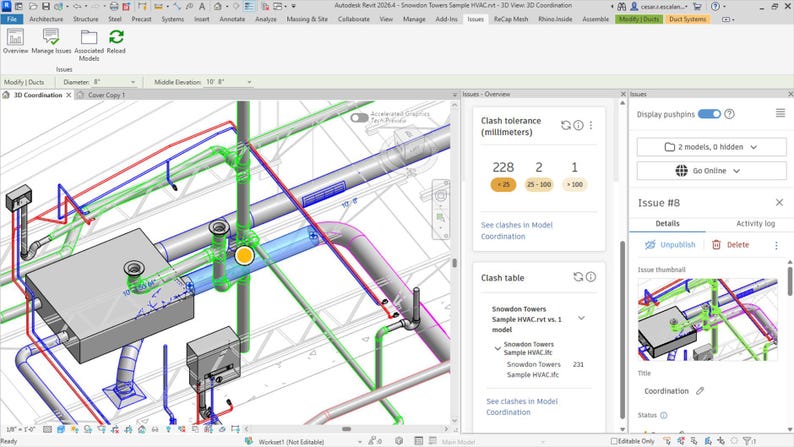Screen dimensions: 794x447
Task: Open Help question mark in title bar
Action: [x=715, y=6]
